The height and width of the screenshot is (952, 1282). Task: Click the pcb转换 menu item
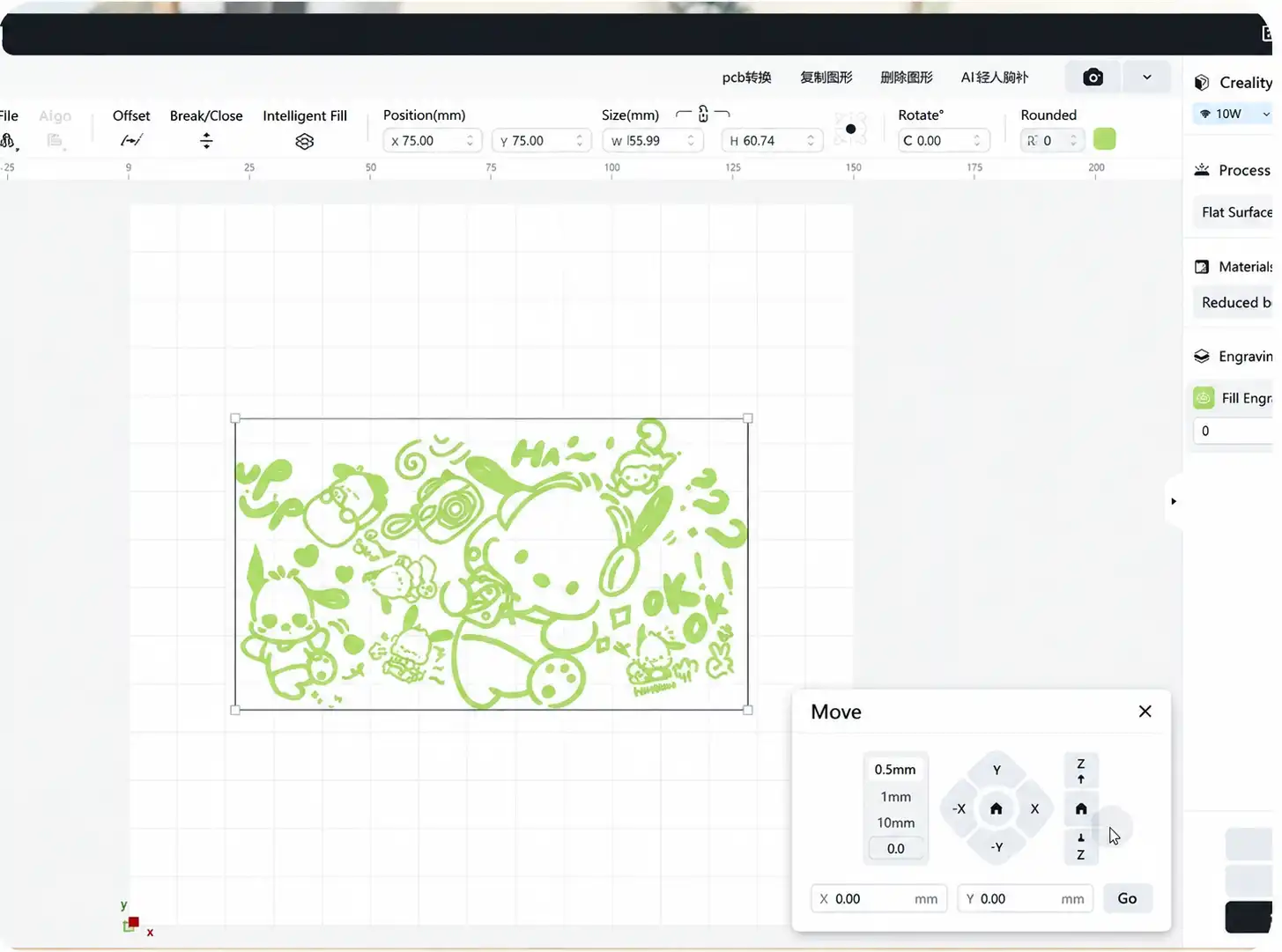point(746,77)
